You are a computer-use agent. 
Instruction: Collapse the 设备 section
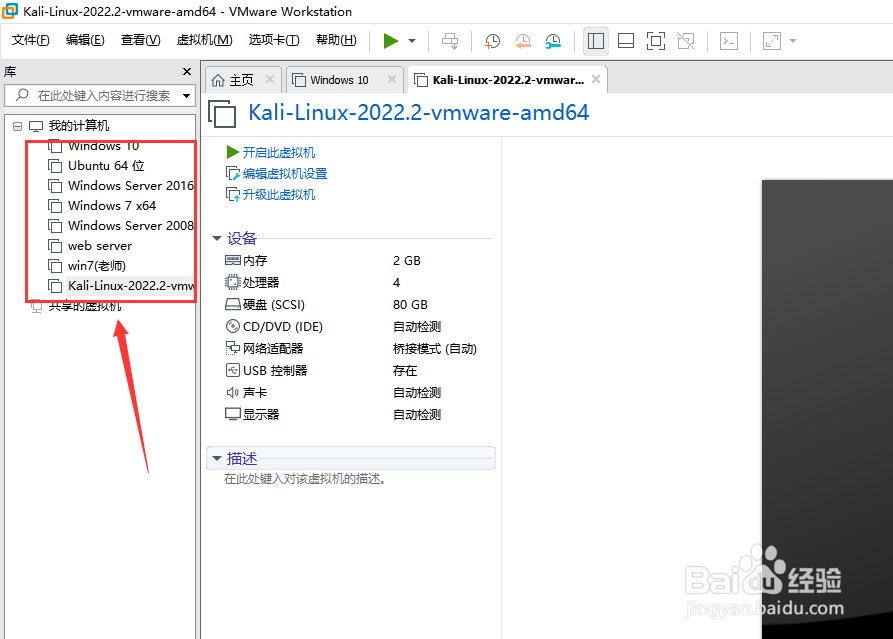217,238
